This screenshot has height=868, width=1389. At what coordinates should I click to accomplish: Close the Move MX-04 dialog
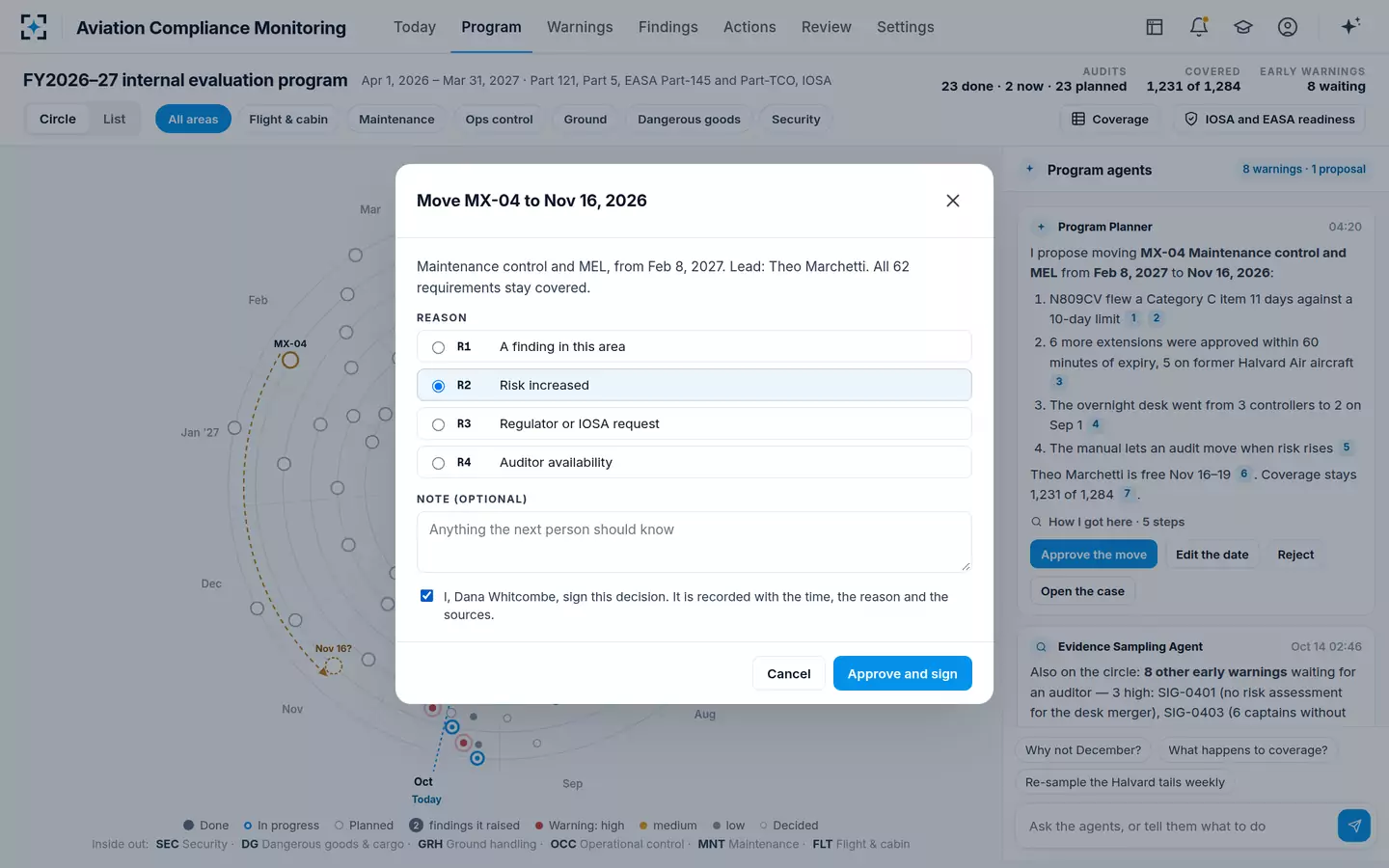coord(953,201)
